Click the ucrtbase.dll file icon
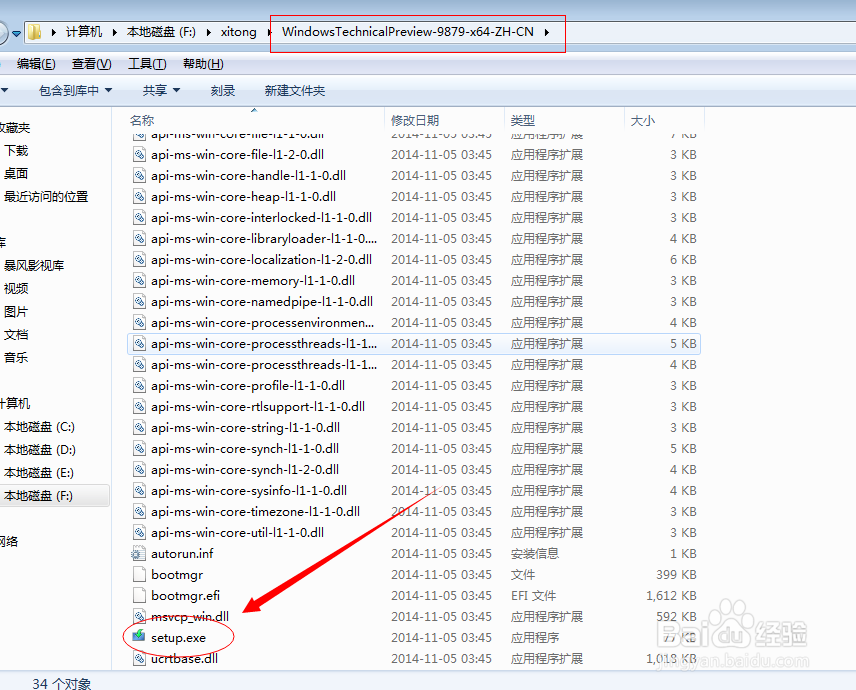The width and height of the screenshot is (856, 690). [139, 658]
